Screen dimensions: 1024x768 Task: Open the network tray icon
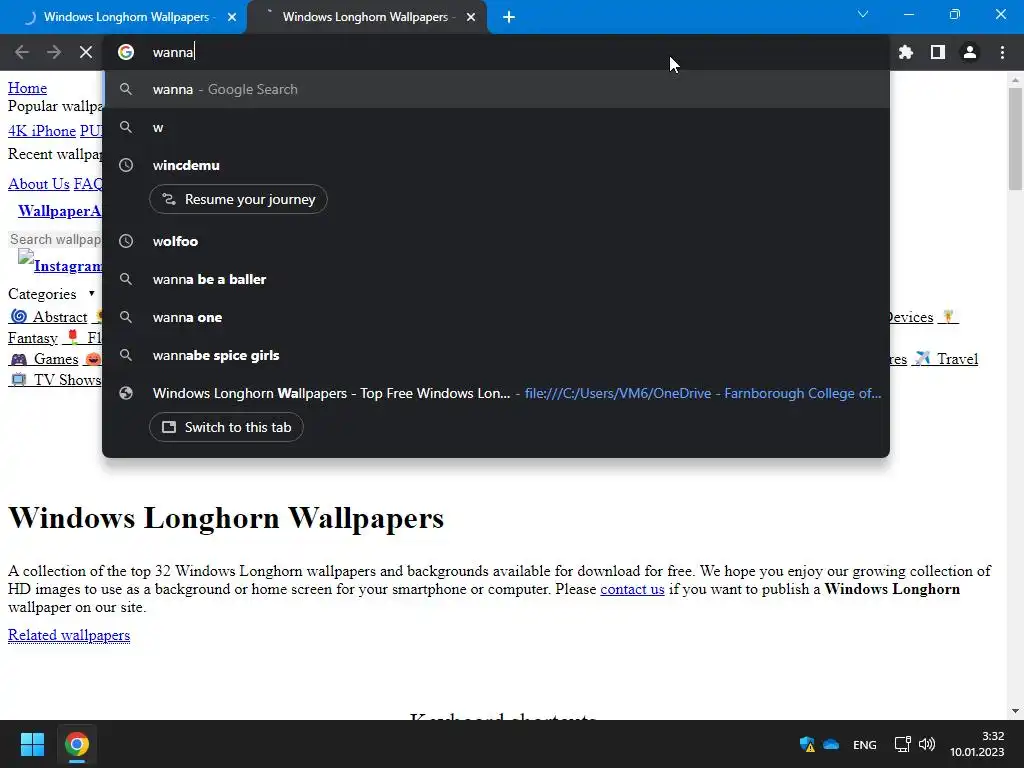[x=903, y=744]
